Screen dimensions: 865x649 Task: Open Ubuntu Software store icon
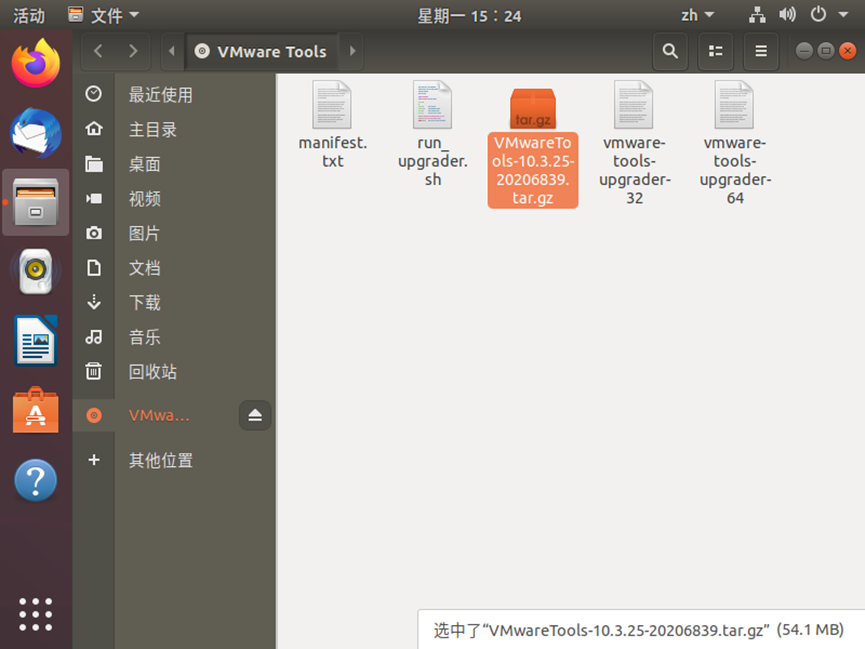36,410
